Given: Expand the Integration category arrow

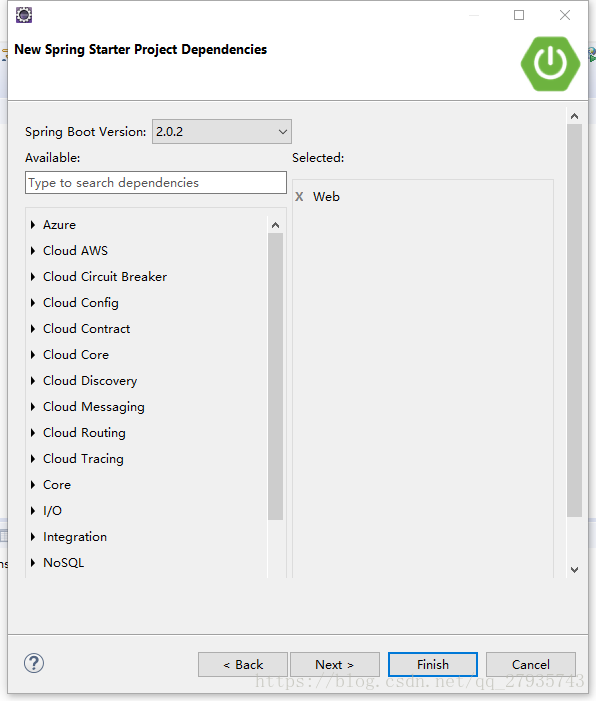Looking at the screenshot, I should coord(33,536).
